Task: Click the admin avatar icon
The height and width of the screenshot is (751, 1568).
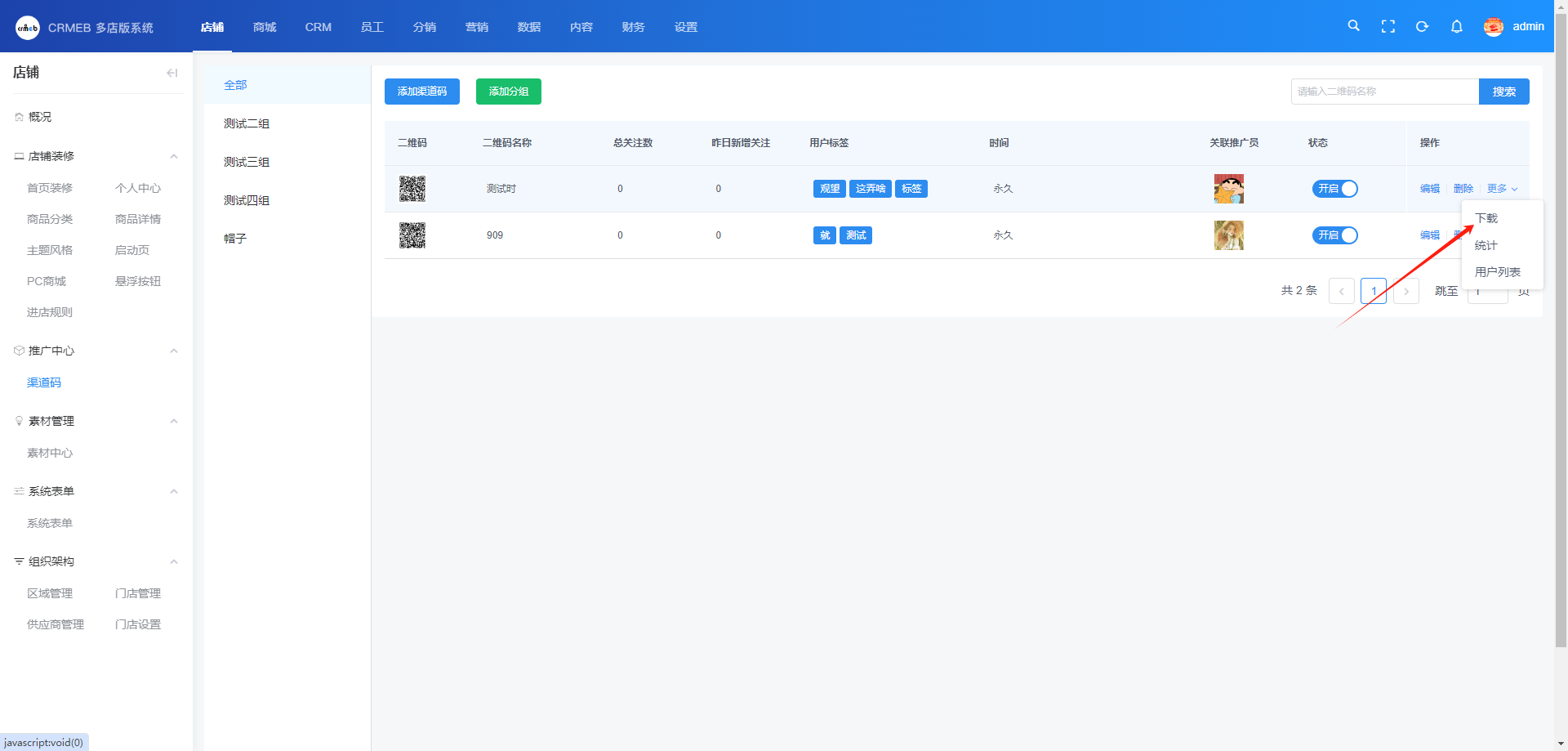Action: click(x=1493, y=27)
